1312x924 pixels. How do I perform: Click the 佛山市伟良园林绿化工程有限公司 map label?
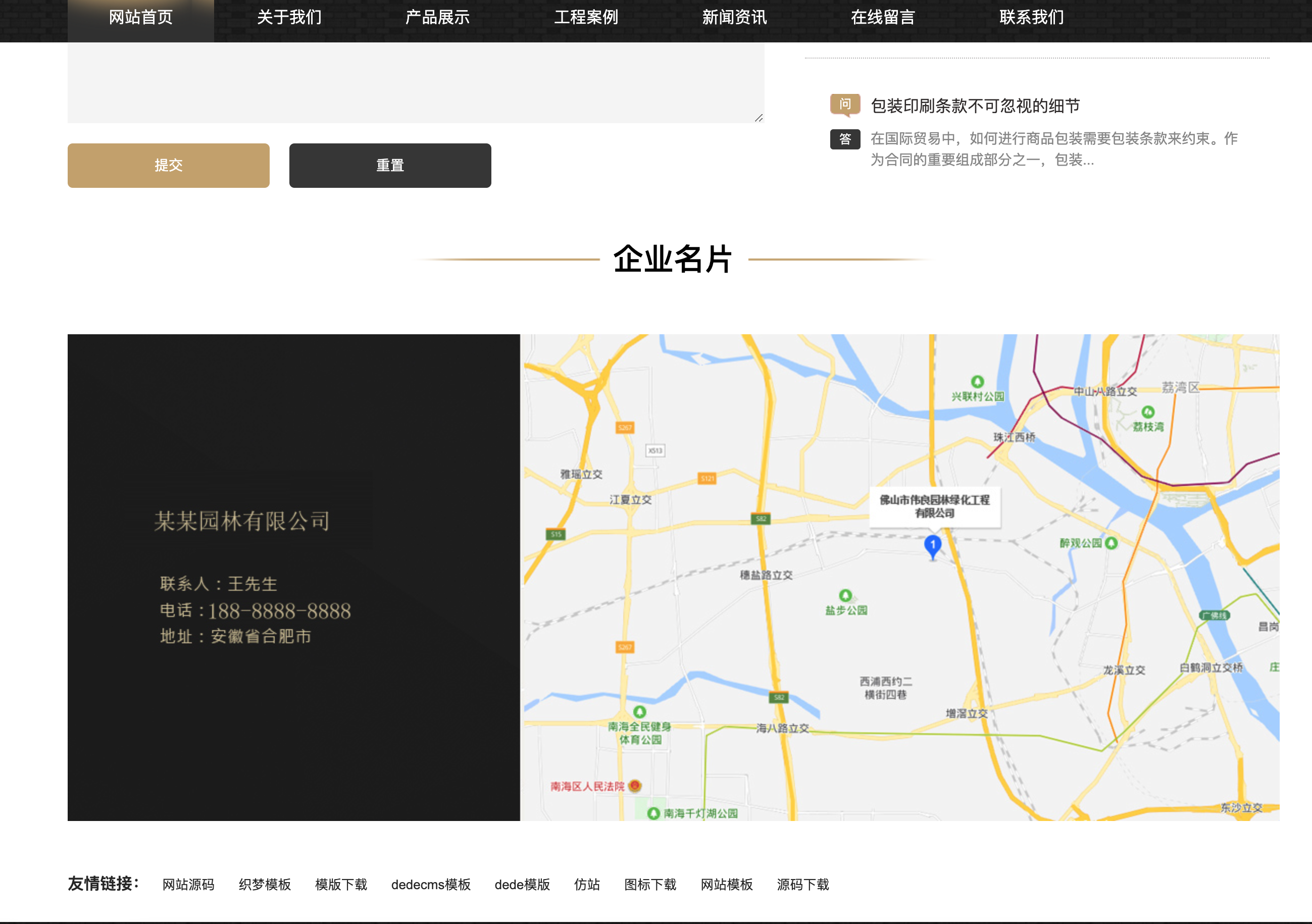point(935,506)
